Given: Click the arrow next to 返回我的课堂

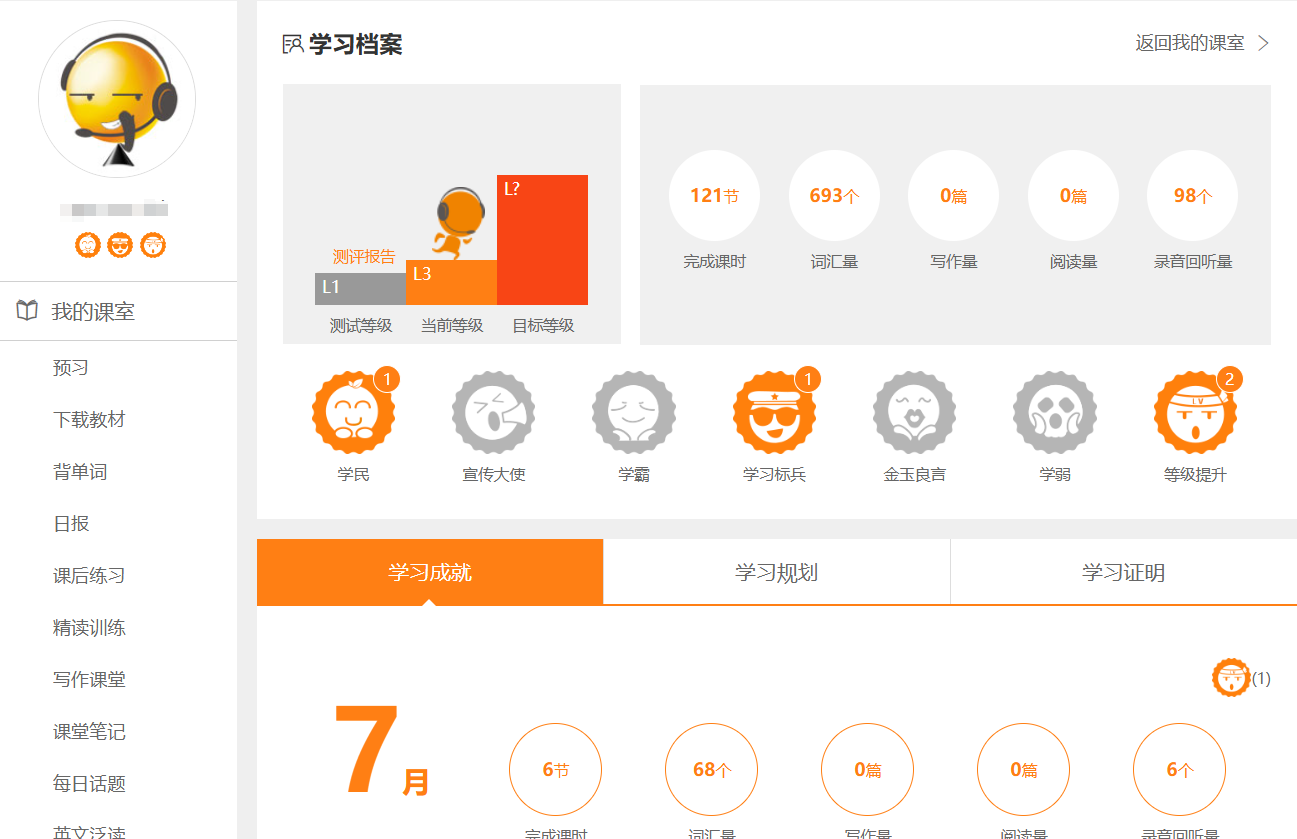Looking at the screenshot, I should point(1264,43).
